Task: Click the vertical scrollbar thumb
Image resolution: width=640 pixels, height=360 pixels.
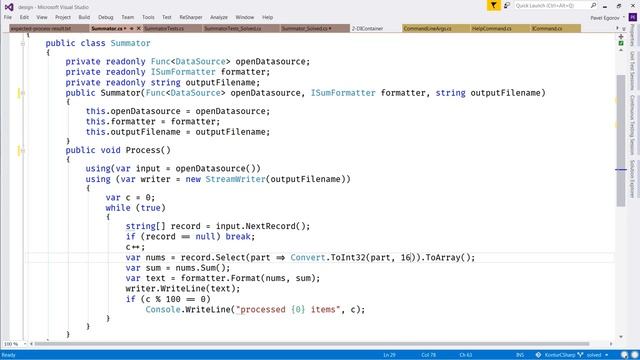Action: [621, 141]
